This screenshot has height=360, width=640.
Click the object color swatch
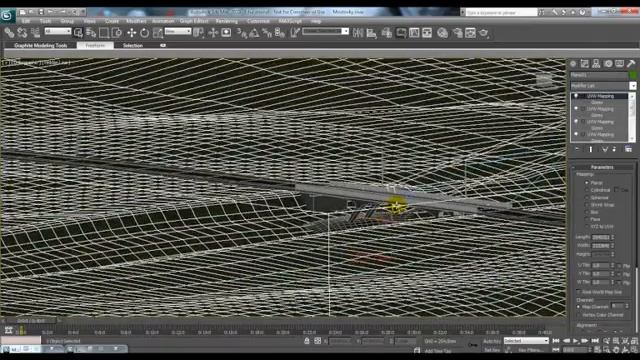point(633,76)
